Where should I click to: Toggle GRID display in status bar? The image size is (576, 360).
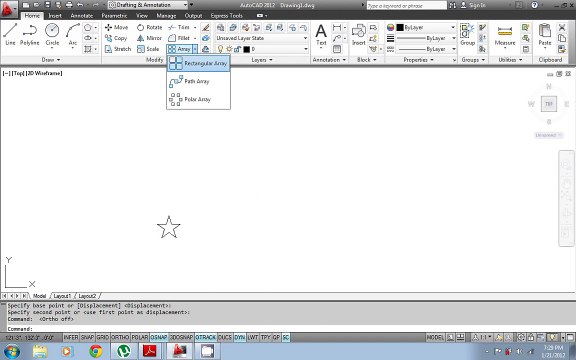coord(102,337)
